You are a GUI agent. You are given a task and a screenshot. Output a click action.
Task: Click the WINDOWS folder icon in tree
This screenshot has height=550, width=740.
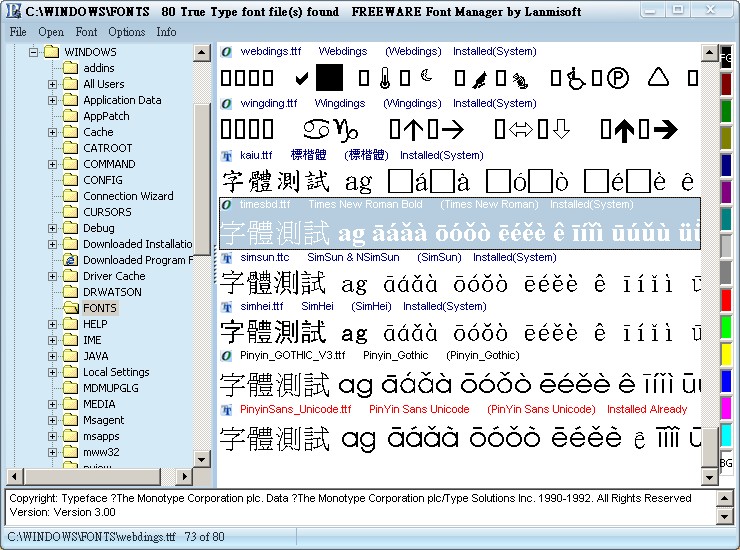click(x=52, y=51)
